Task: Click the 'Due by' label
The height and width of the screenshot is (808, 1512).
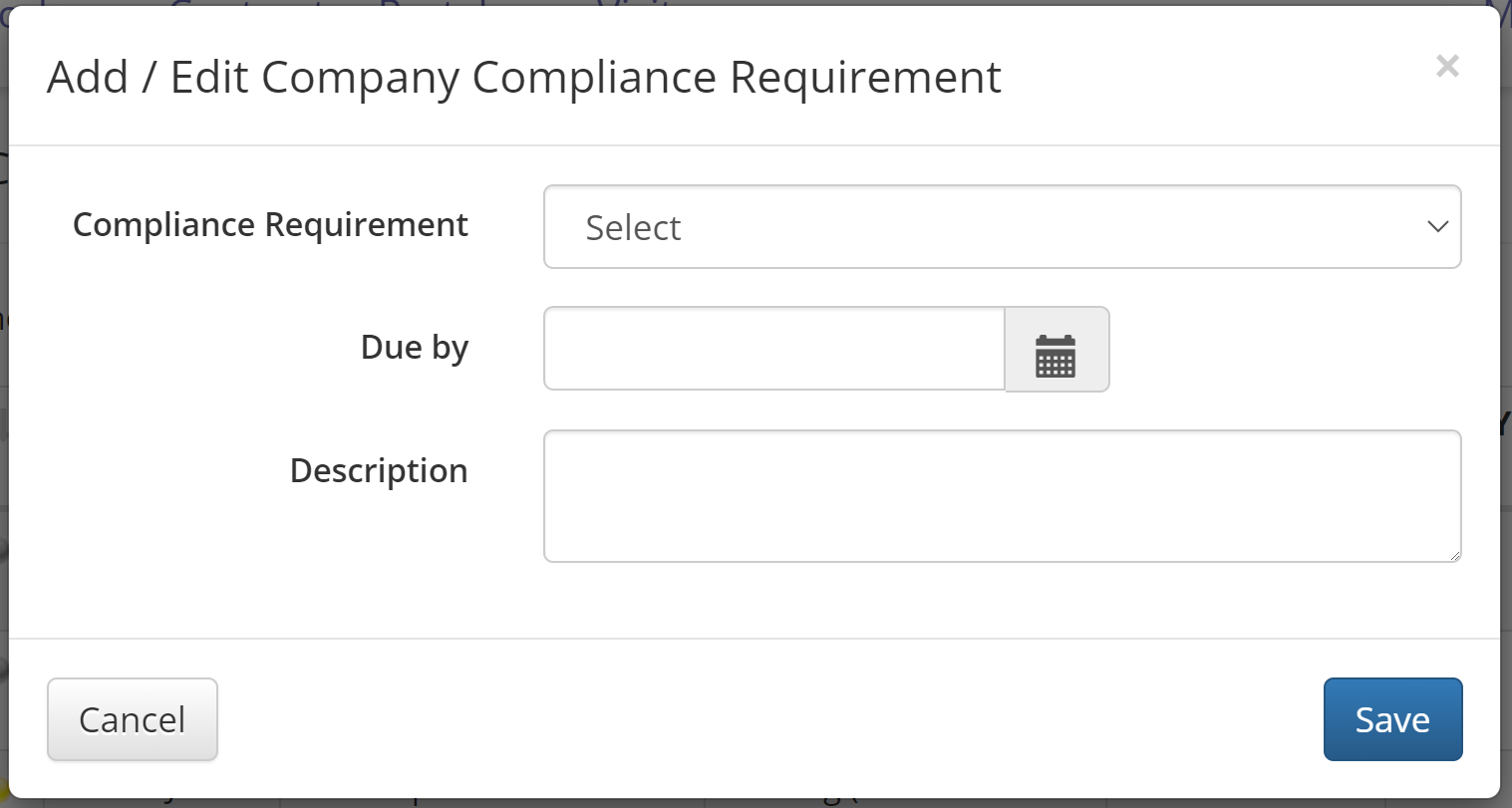Action: [x=415, y=348]
